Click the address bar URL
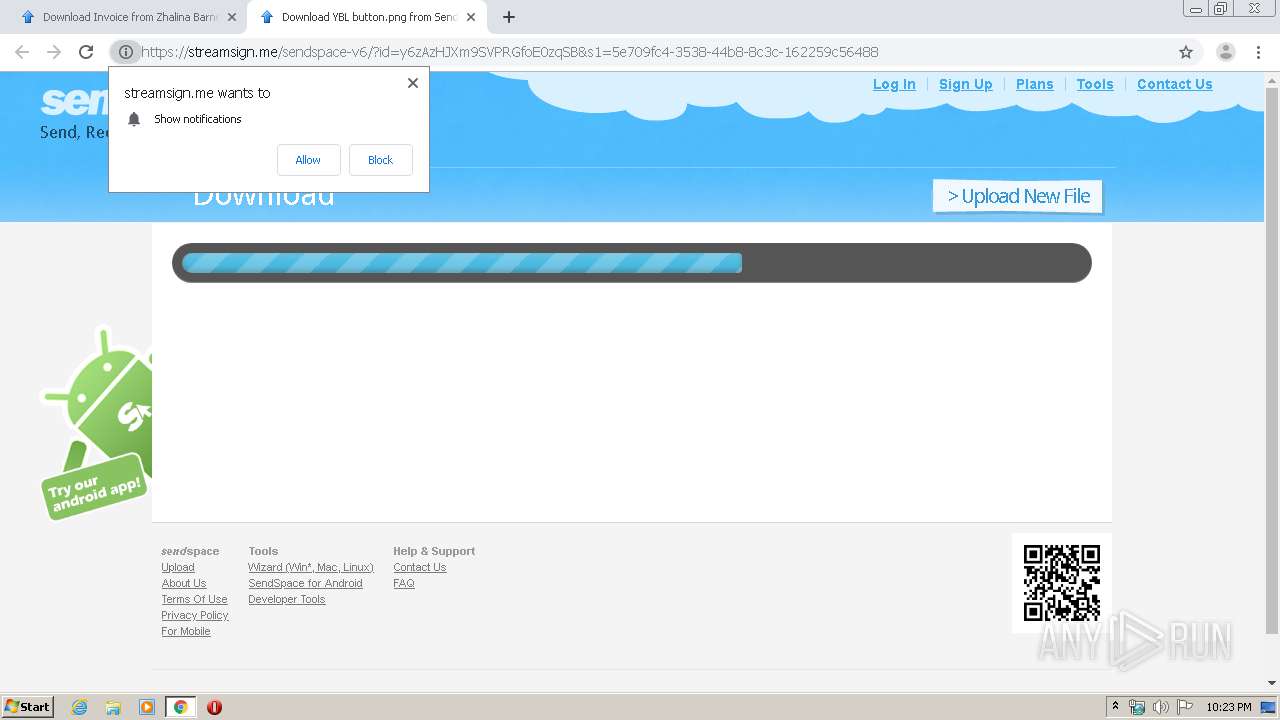The width and height of the screenshot is (1280, 720). tap(510, 52)
